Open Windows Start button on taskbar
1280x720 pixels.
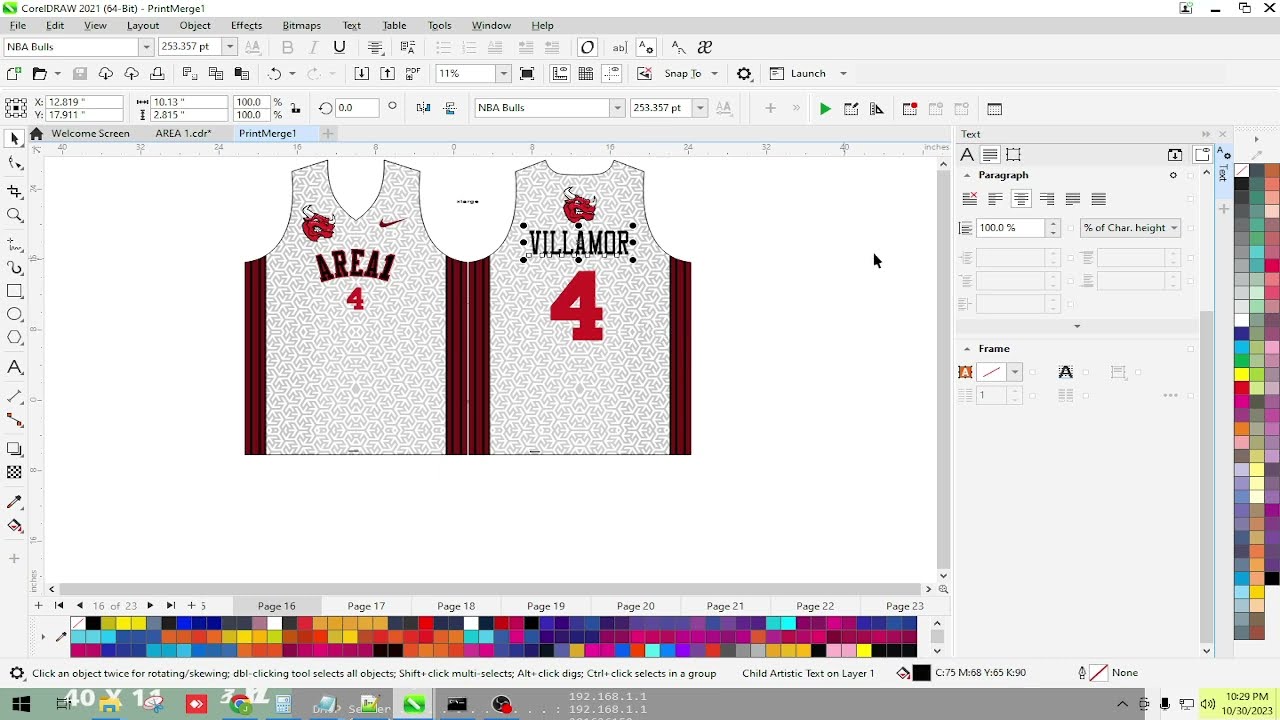[20, 705]
